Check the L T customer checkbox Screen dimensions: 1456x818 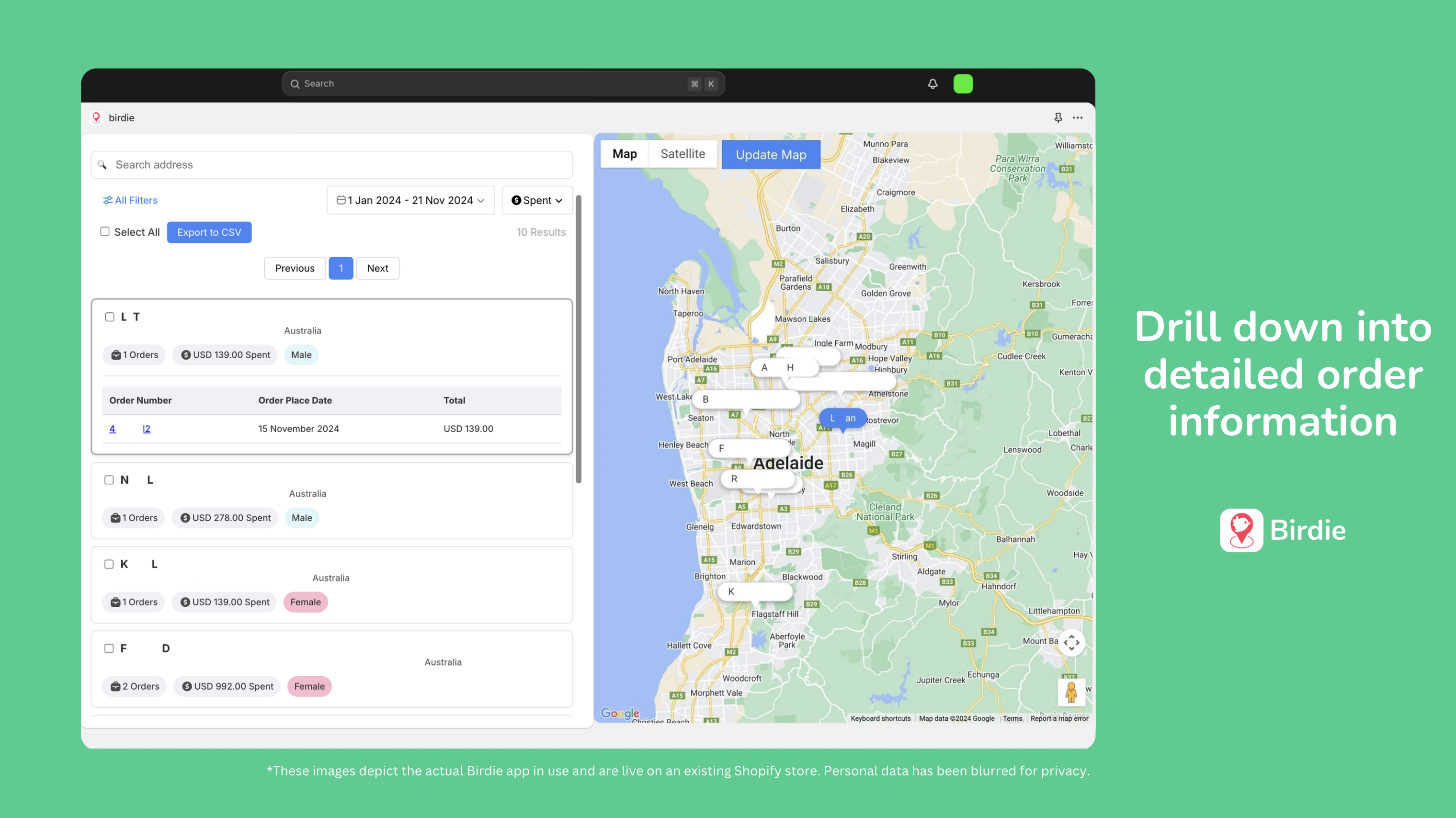coord(110,317)
